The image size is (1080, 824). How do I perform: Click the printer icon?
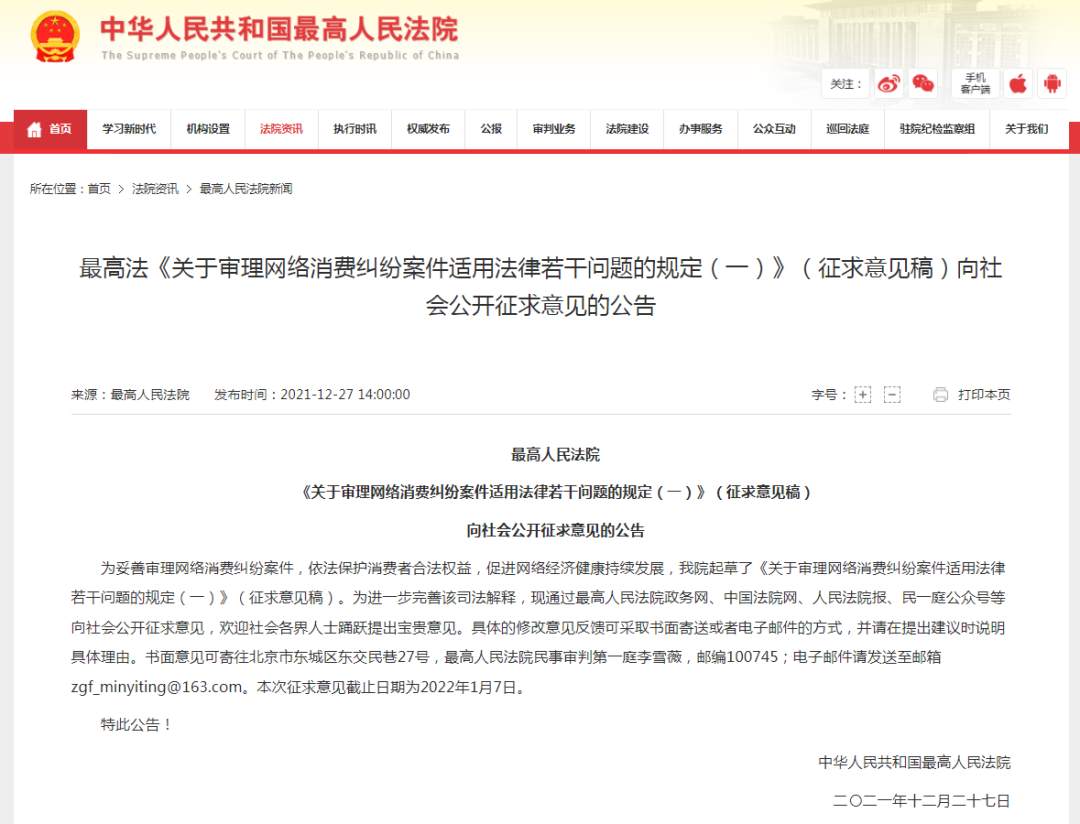tap(940, 394)
